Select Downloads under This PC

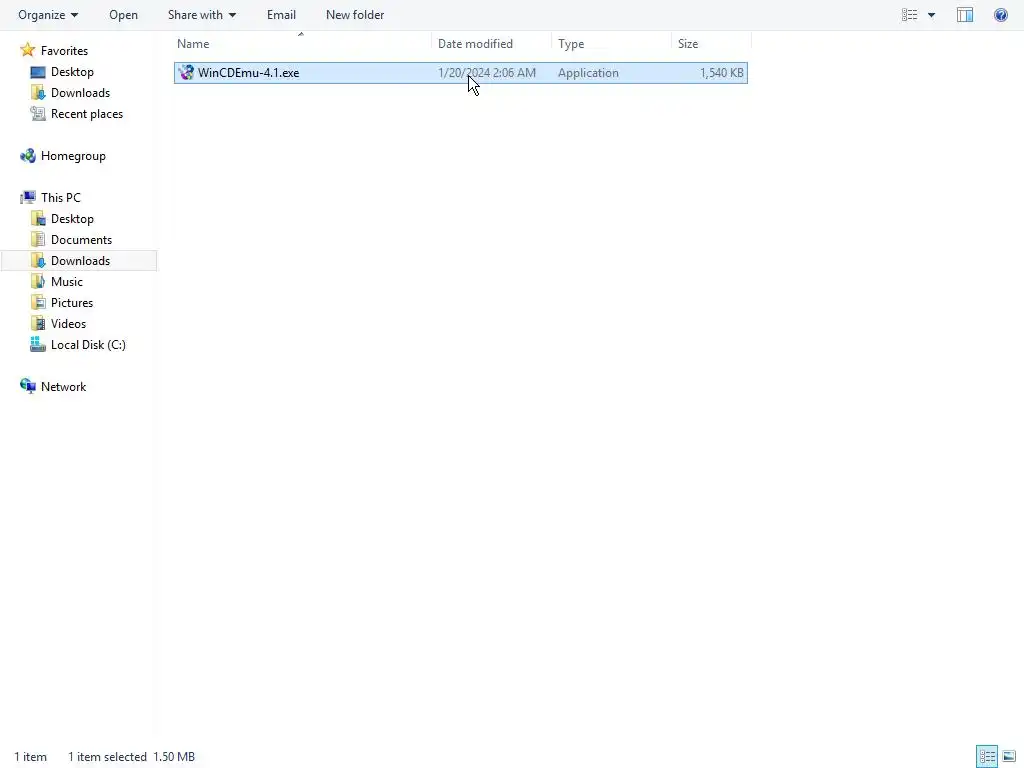click(x=80, y=261)
